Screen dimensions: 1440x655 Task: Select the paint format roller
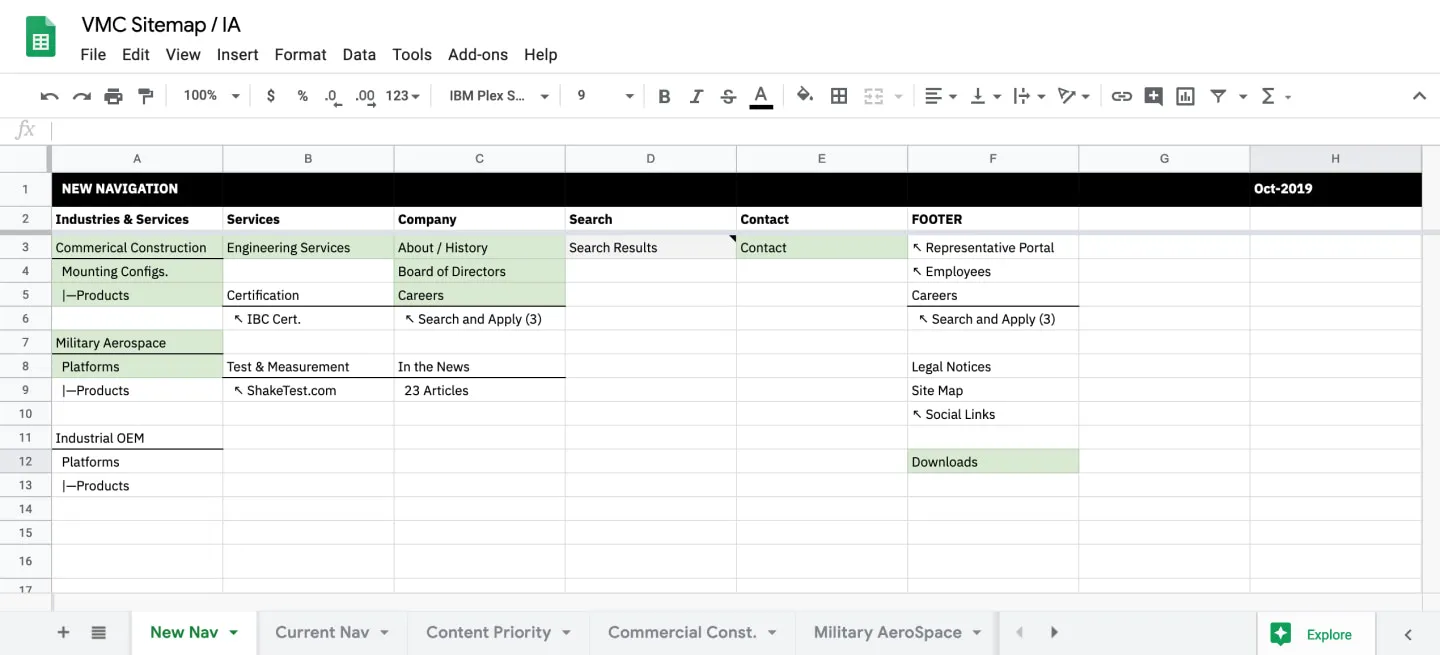point(145,96)
